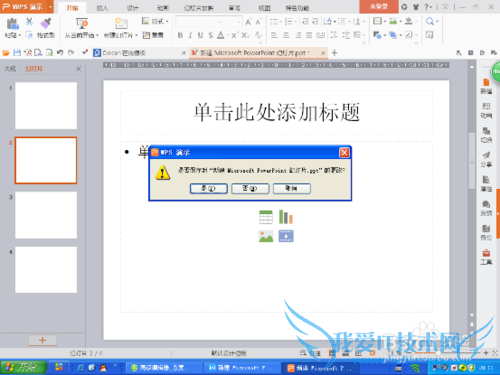
Task: Add a new document tab with plus
Action: click(334, 53)
